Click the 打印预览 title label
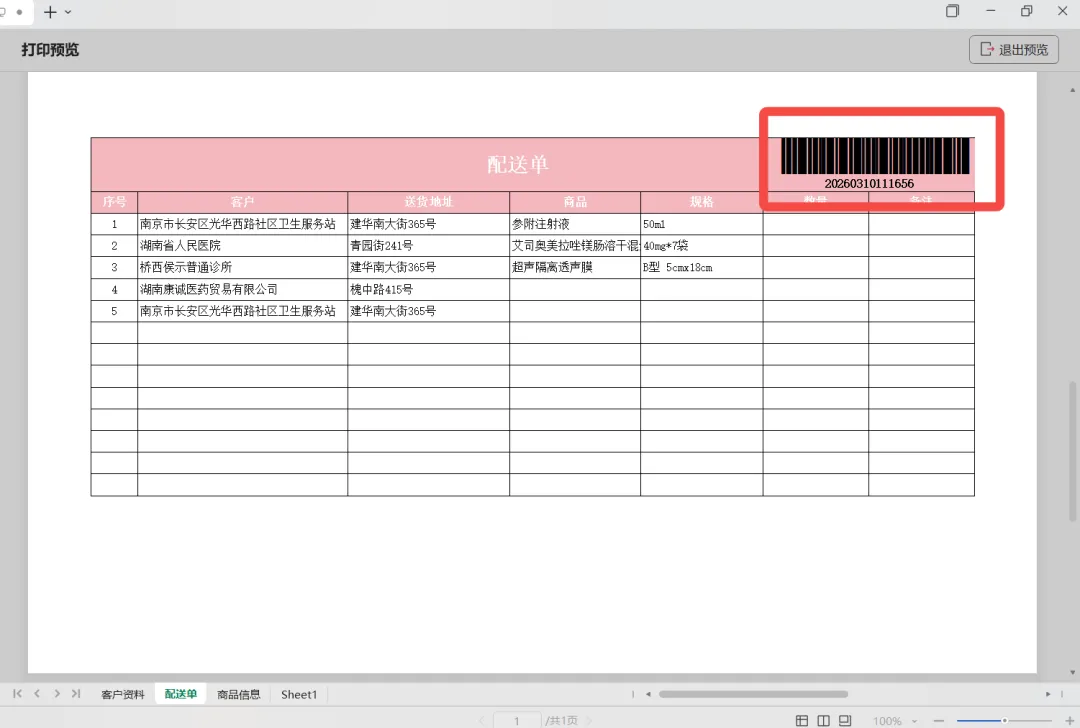 (50, 50)
